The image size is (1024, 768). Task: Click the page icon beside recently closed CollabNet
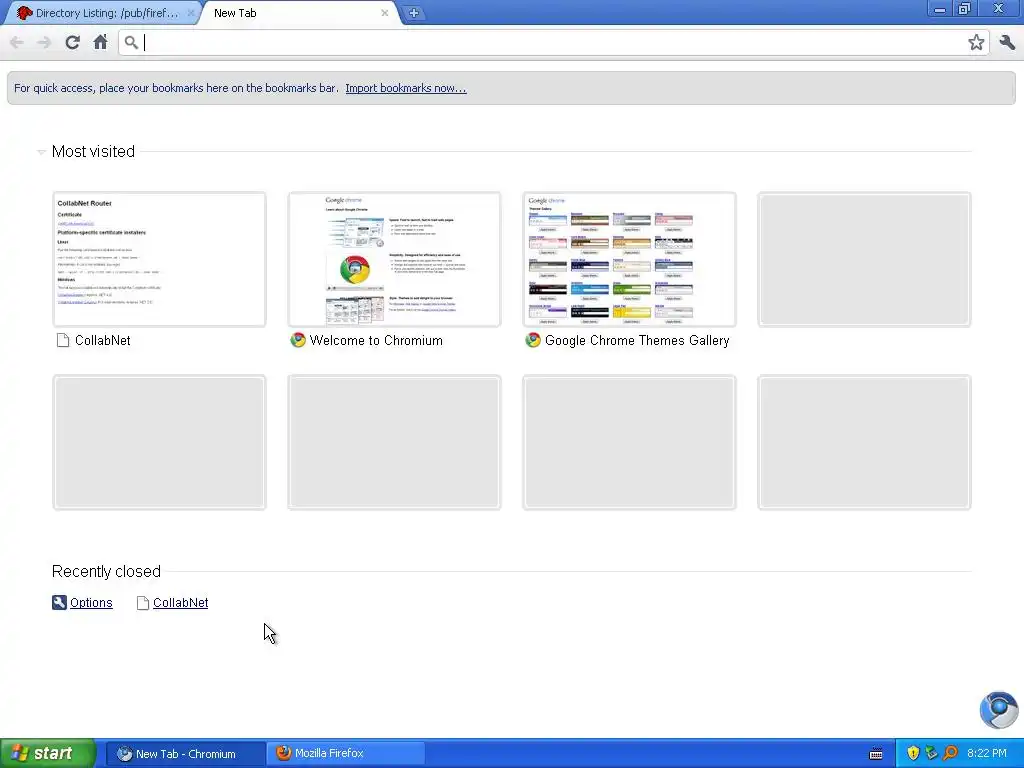point(142,603)
